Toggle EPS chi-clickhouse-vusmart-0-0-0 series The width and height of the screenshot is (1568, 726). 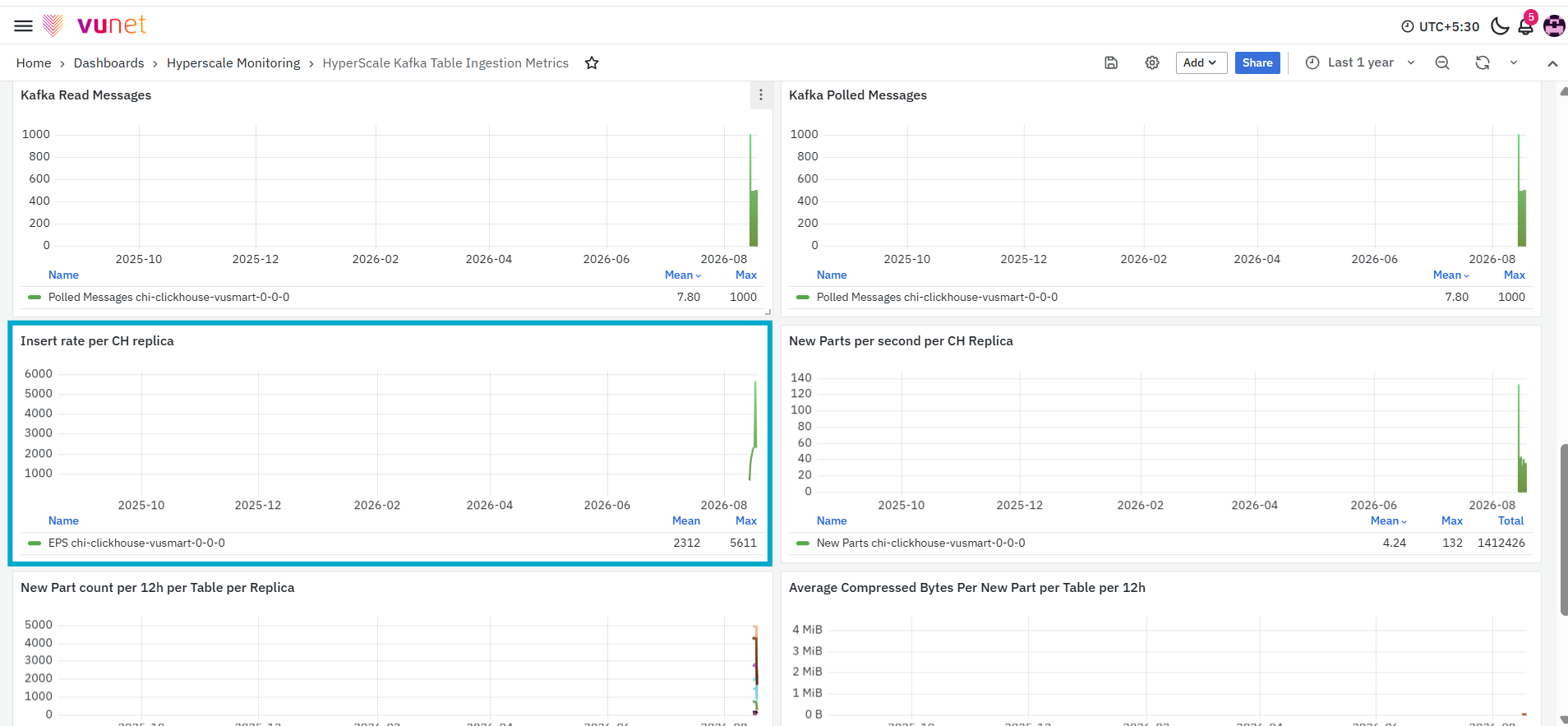[x=136, y=543]
